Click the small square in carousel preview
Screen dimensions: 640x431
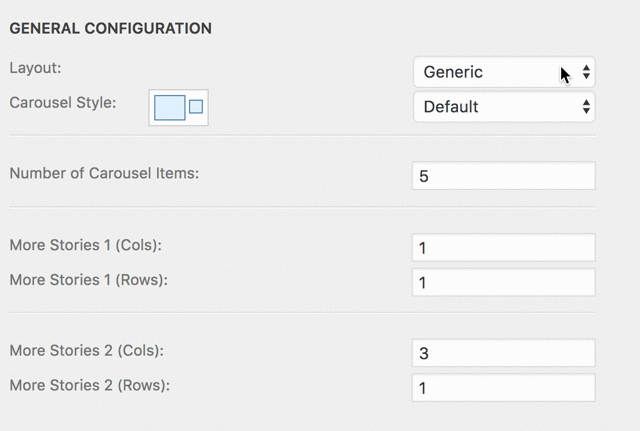pyautogui.click(x=196, y=107)
